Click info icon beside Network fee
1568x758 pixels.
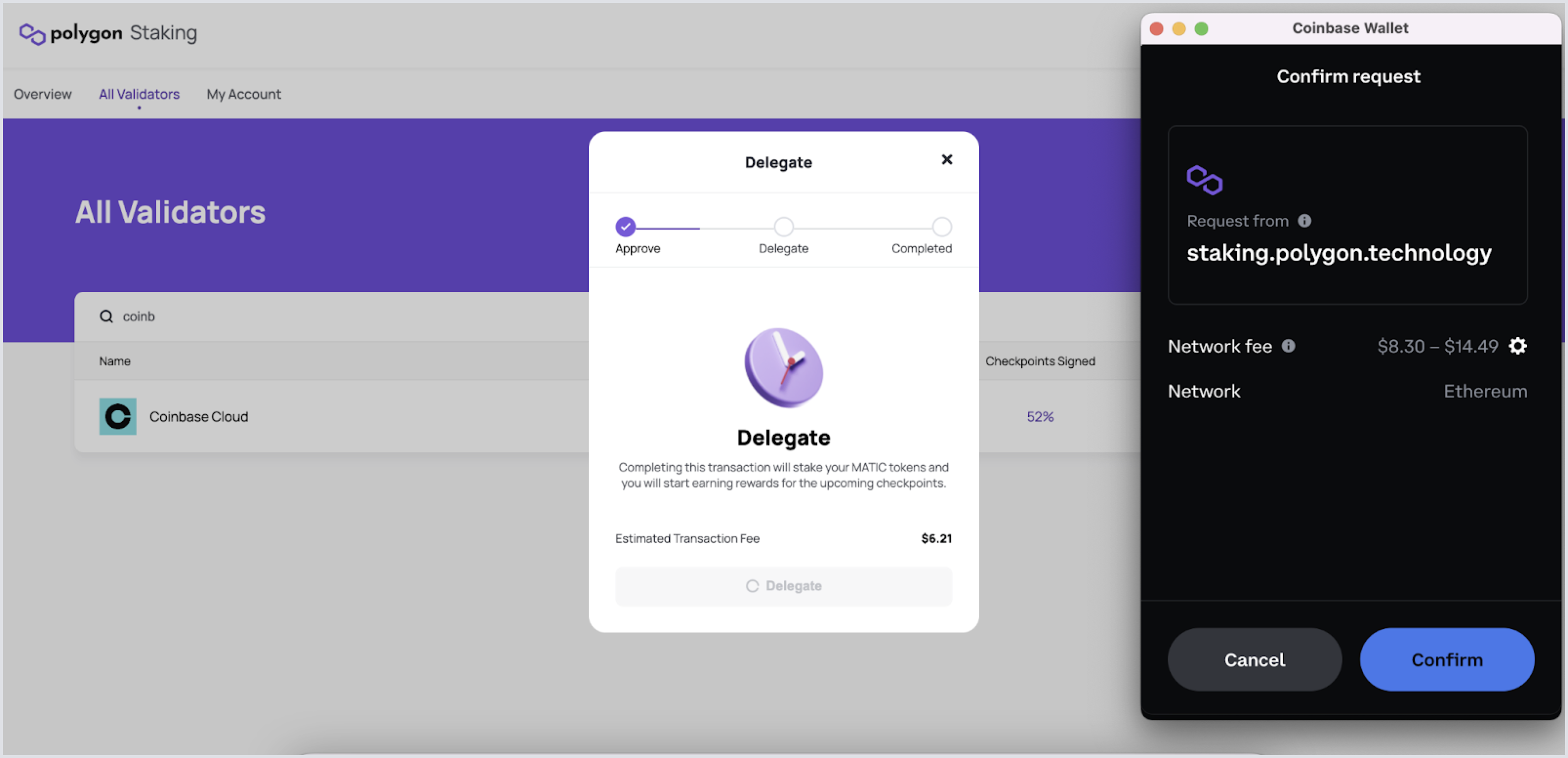pyautogui.click(x=1288, y=346)
